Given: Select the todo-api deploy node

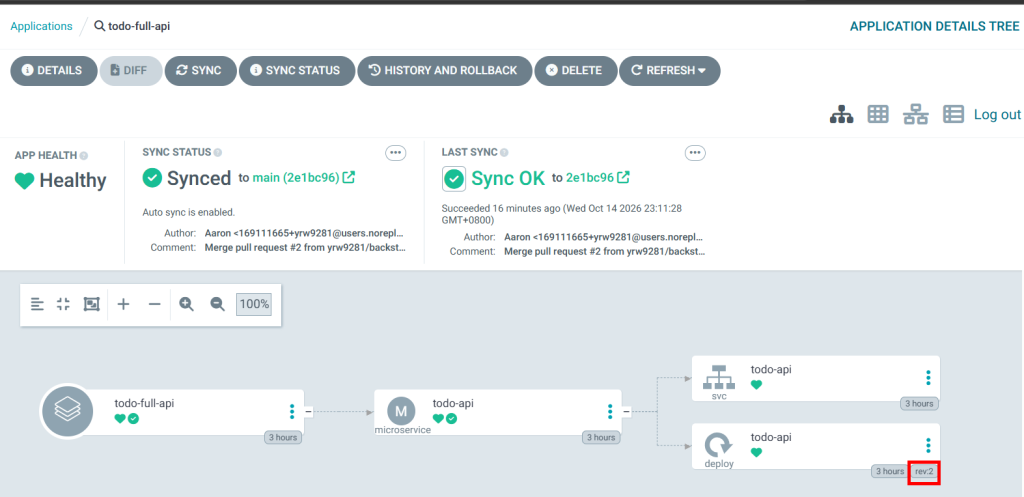Looking at the screenshot, I should point(816,446).
